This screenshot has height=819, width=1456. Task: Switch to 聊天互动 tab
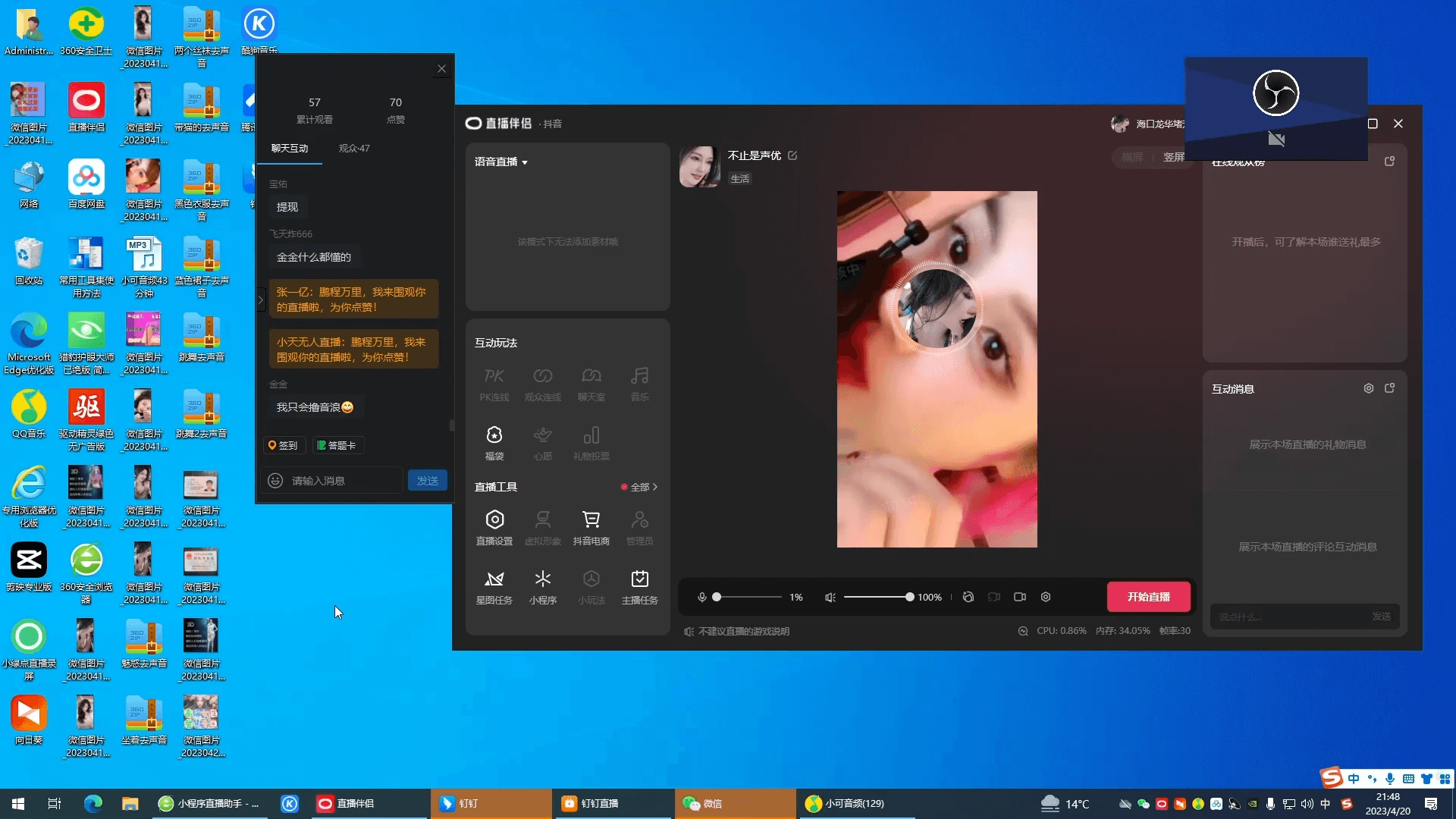290,149
